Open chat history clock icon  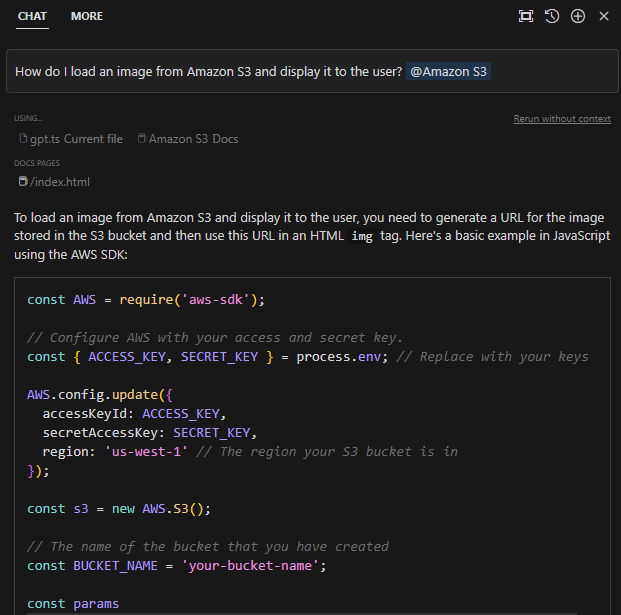tap(552, 16)
